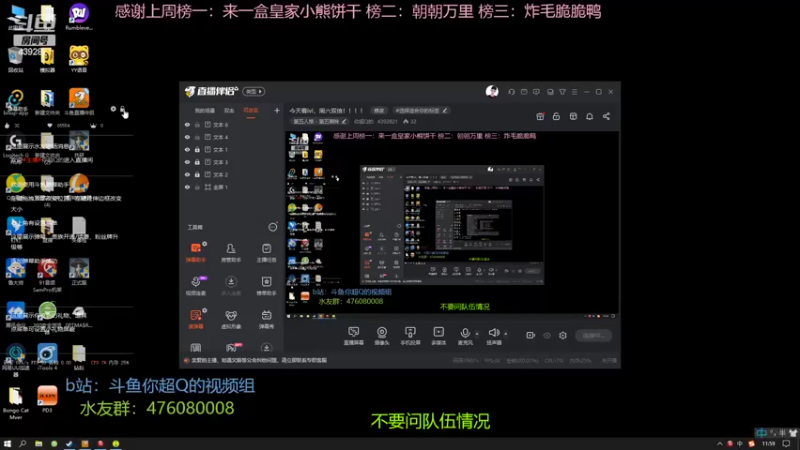The image size is (800, 450).
Task: Open the 视频连麦 tool
Action: [196, 285]
